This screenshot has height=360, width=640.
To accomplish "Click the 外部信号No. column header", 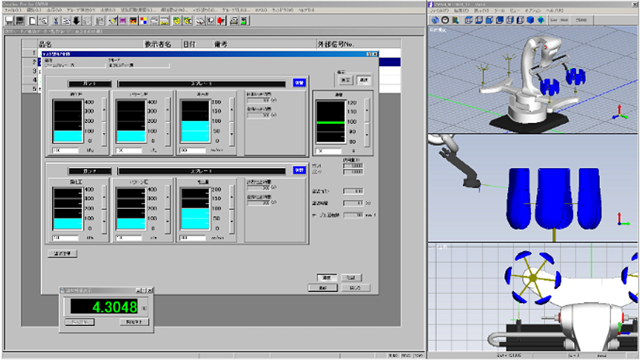I will (x=358, y=44).
